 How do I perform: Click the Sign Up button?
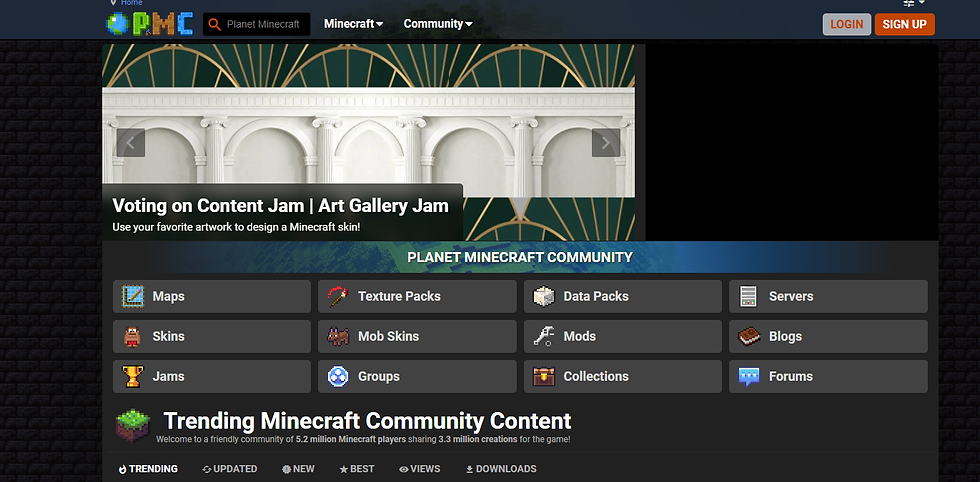[x=904, y=24]
